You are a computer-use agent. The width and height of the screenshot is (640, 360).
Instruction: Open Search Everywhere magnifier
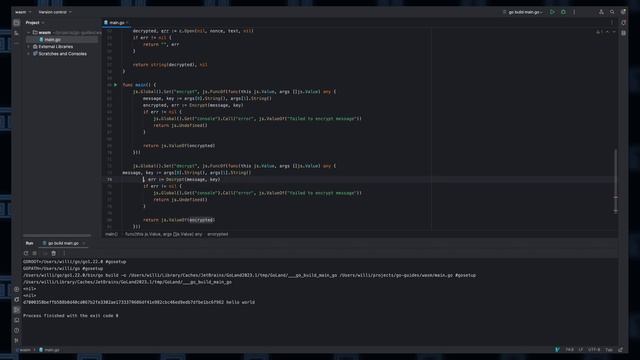pyautogui.click(x=612, y=12)
